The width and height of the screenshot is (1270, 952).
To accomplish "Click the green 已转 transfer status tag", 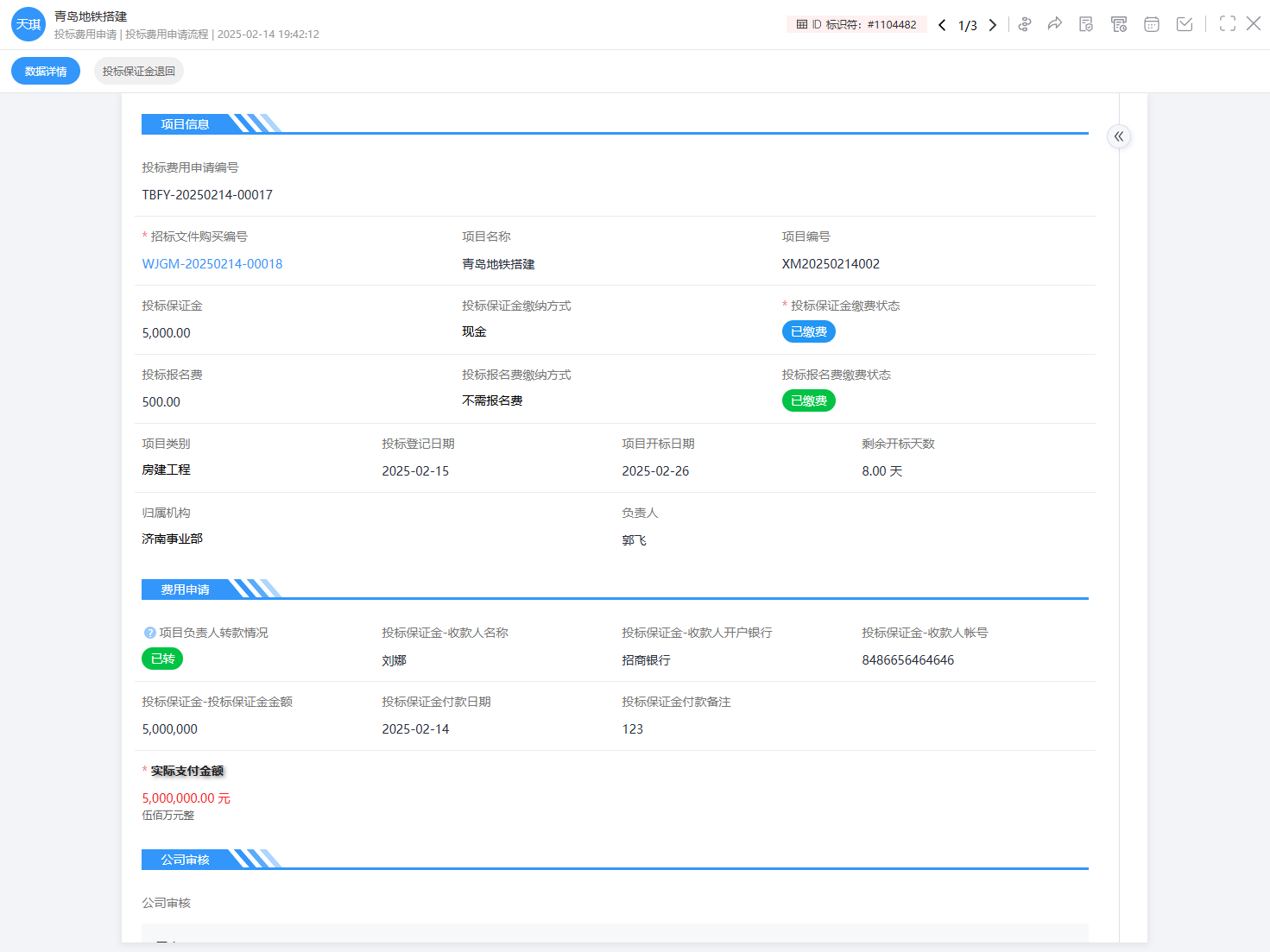I will point(162,659).
